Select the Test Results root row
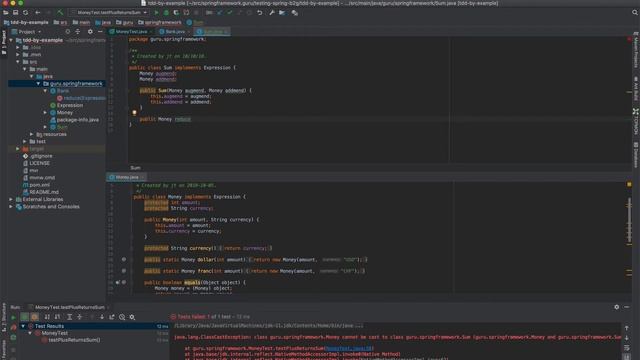This screenshot has width=640, height=360. point(95,326)
